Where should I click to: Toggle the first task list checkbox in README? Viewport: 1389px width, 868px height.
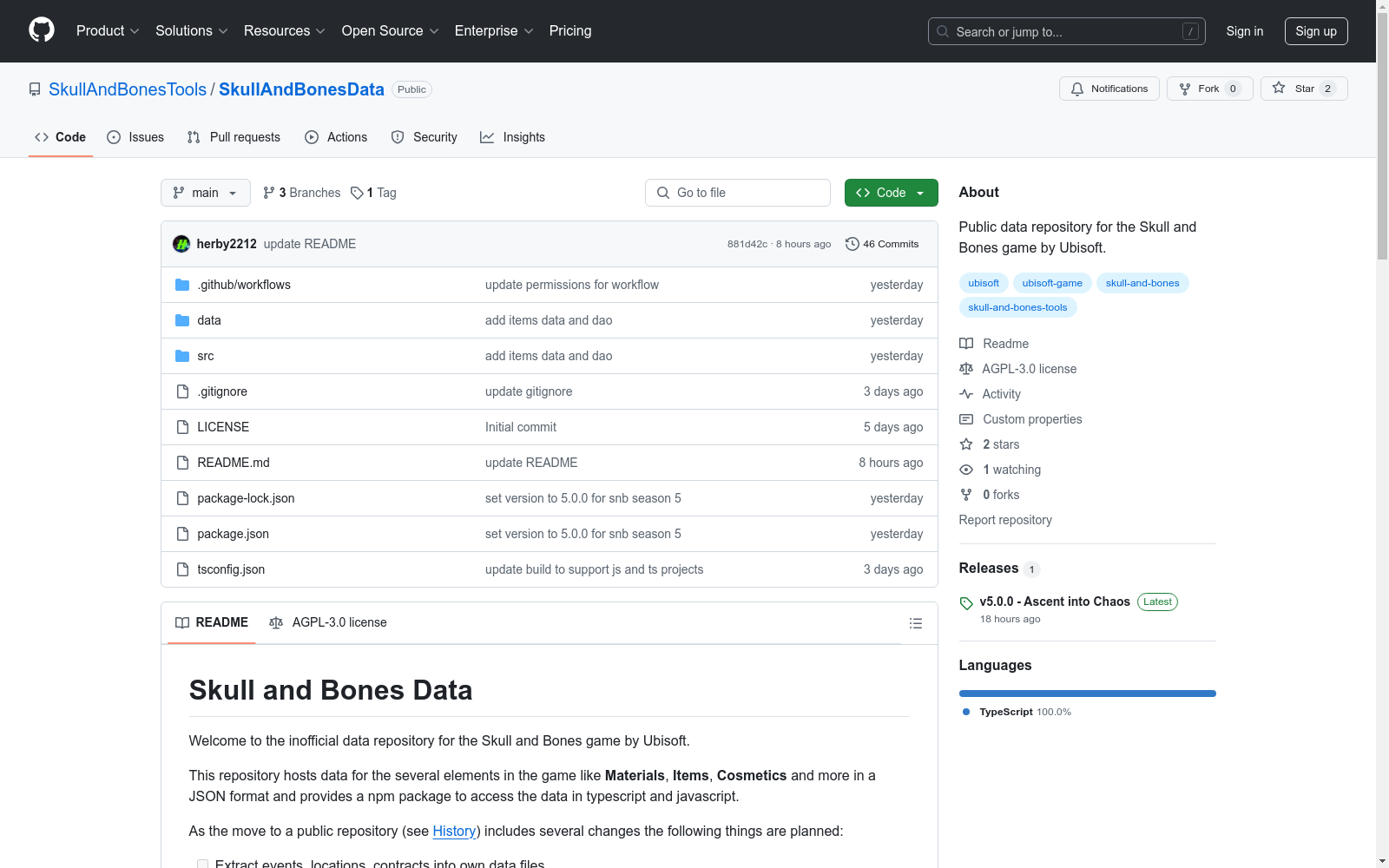[x=202, y=865]
